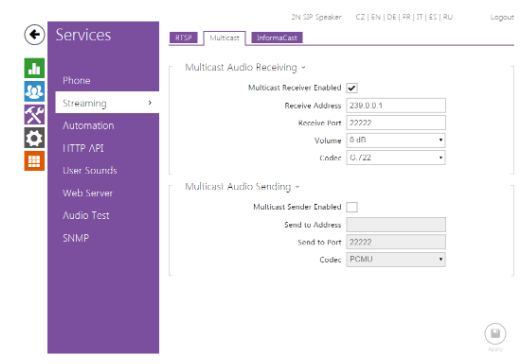
Task: Click the Apply save icon
Action: tap(495, 333)
